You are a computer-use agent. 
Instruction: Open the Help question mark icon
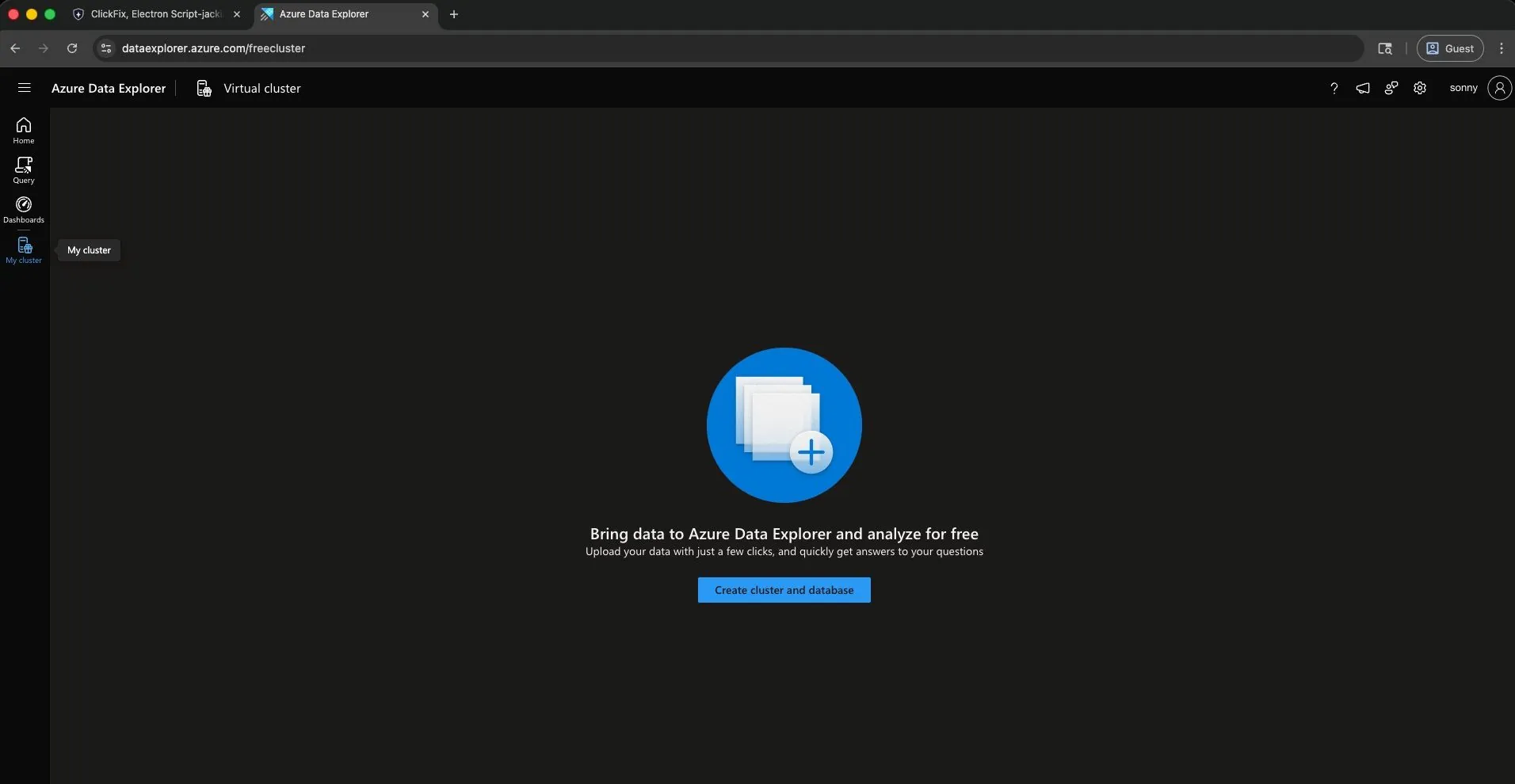point(1334,88)
